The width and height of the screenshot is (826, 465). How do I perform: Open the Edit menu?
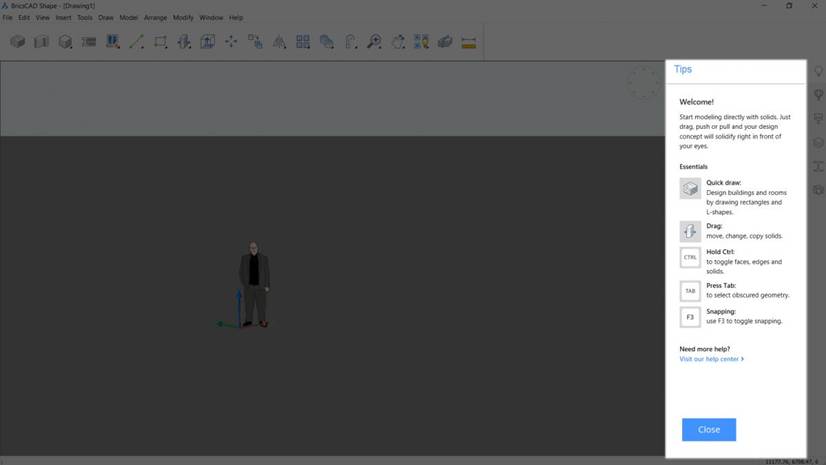click(24, 18)
